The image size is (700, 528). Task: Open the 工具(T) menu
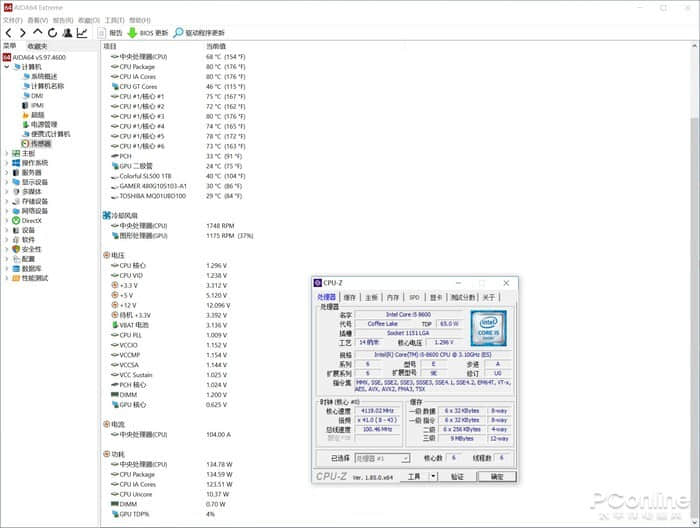coord(115,20)
